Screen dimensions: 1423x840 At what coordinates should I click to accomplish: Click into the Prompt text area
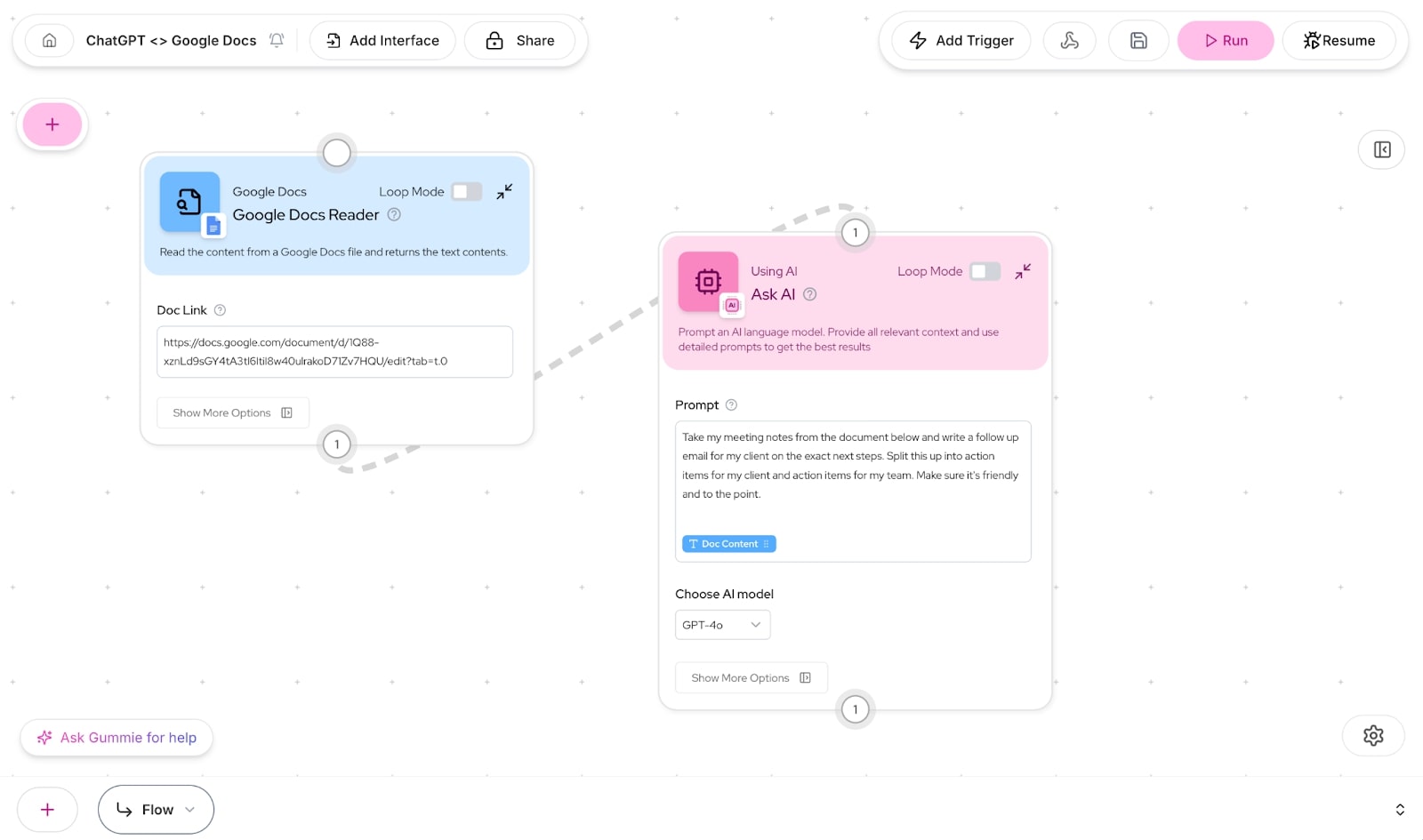853,491
